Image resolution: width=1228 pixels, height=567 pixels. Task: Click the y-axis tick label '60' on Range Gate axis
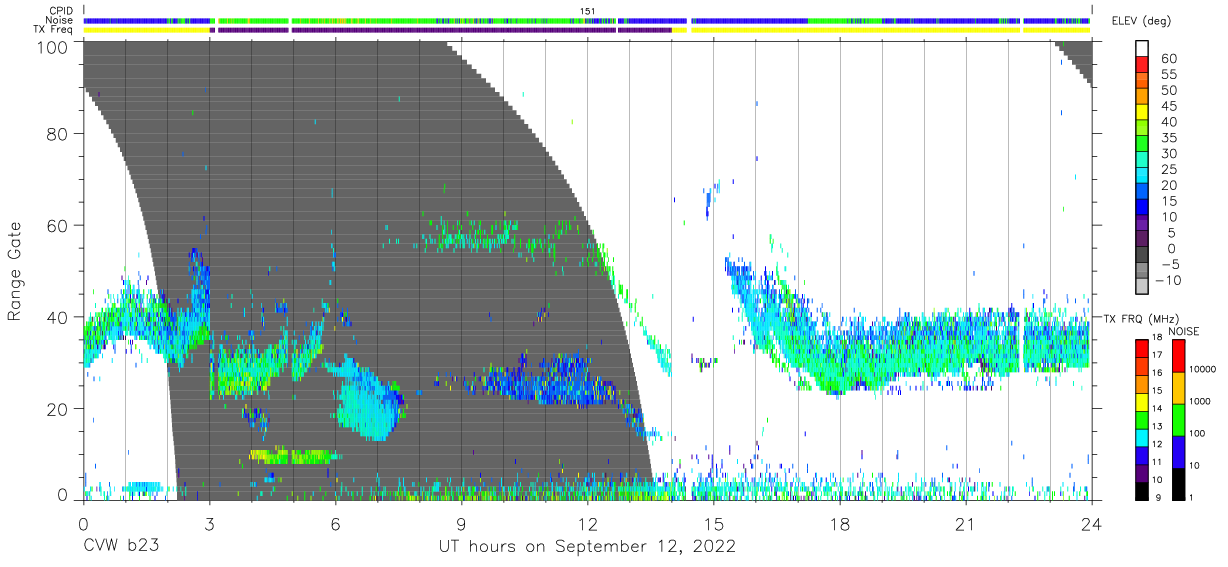[57, 225]
